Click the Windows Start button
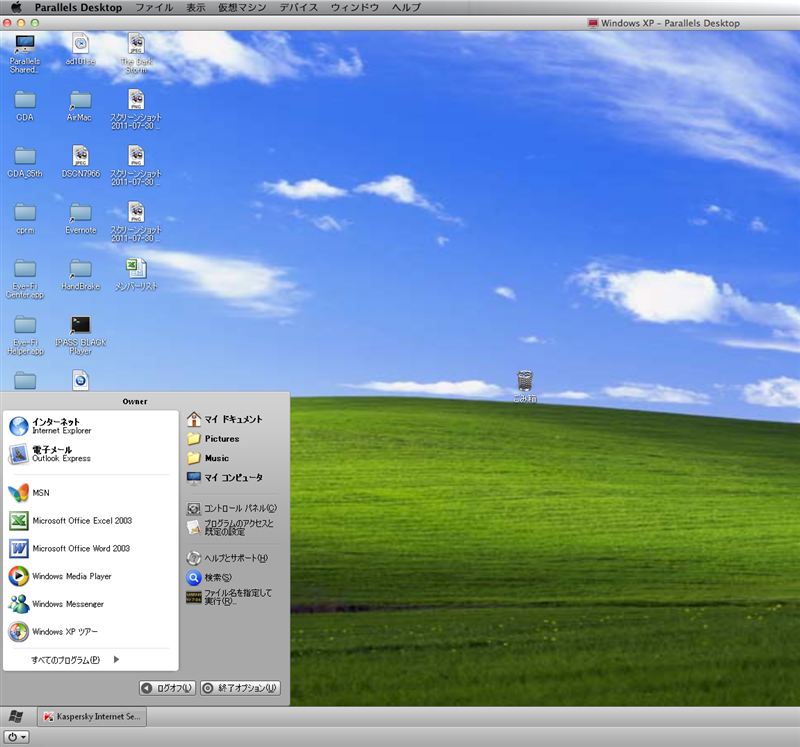Viewport: 800px width, 747px height. pyautogui.click(x=16, y=716)
